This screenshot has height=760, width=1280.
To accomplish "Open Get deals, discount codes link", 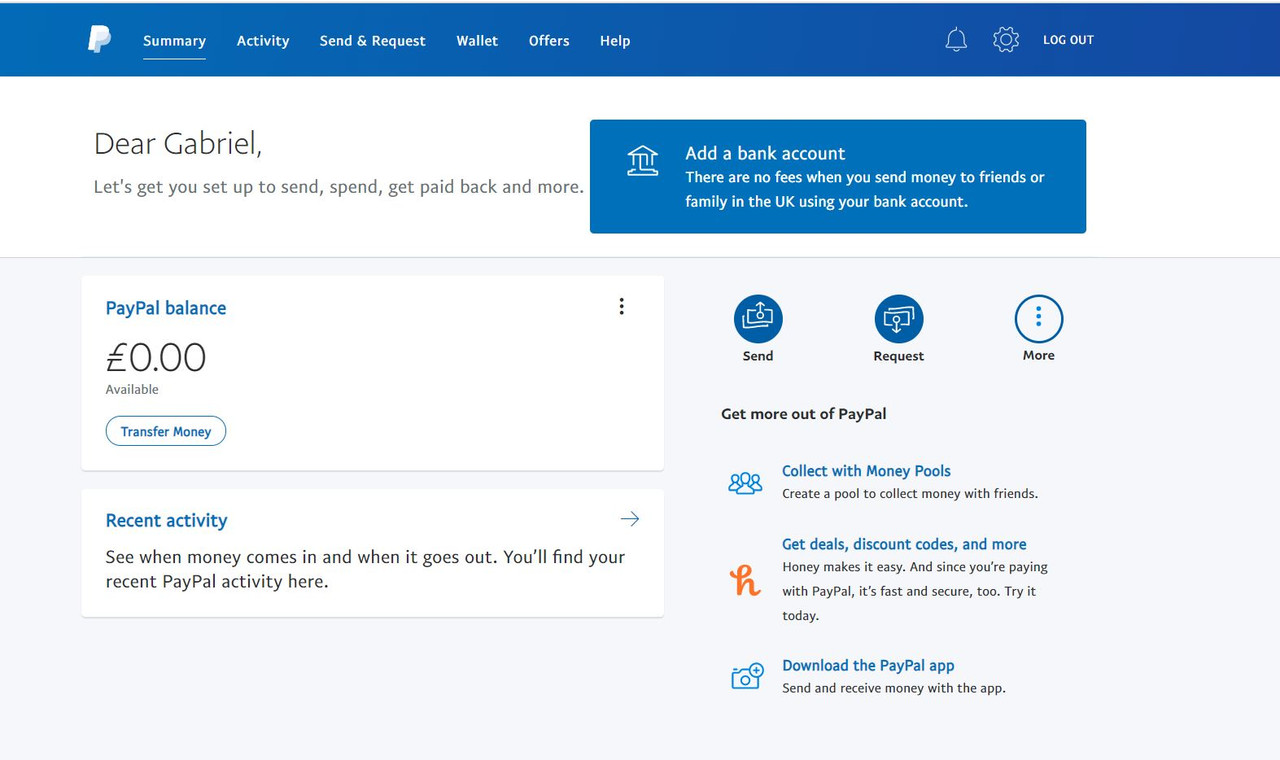I will click(x=904, y=544).
